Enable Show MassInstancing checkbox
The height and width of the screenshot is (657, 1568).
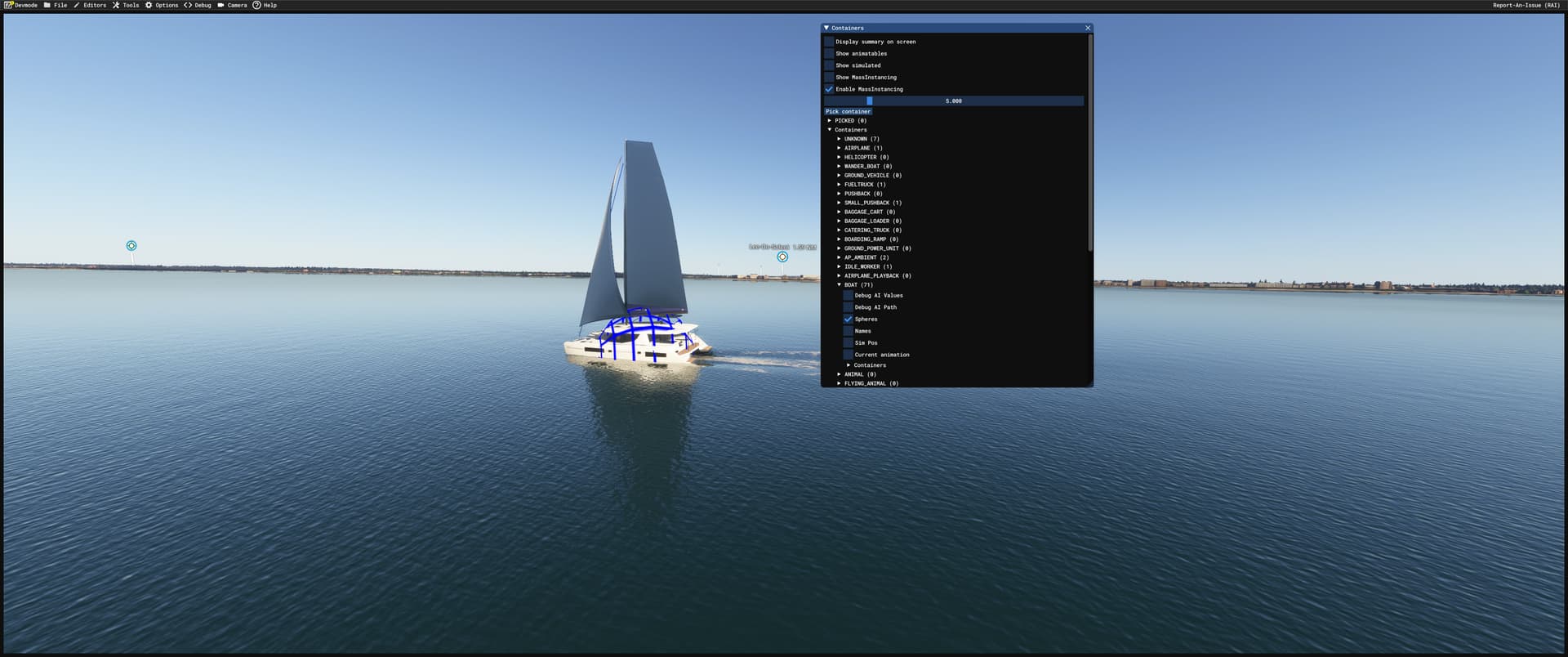point(829,77)
